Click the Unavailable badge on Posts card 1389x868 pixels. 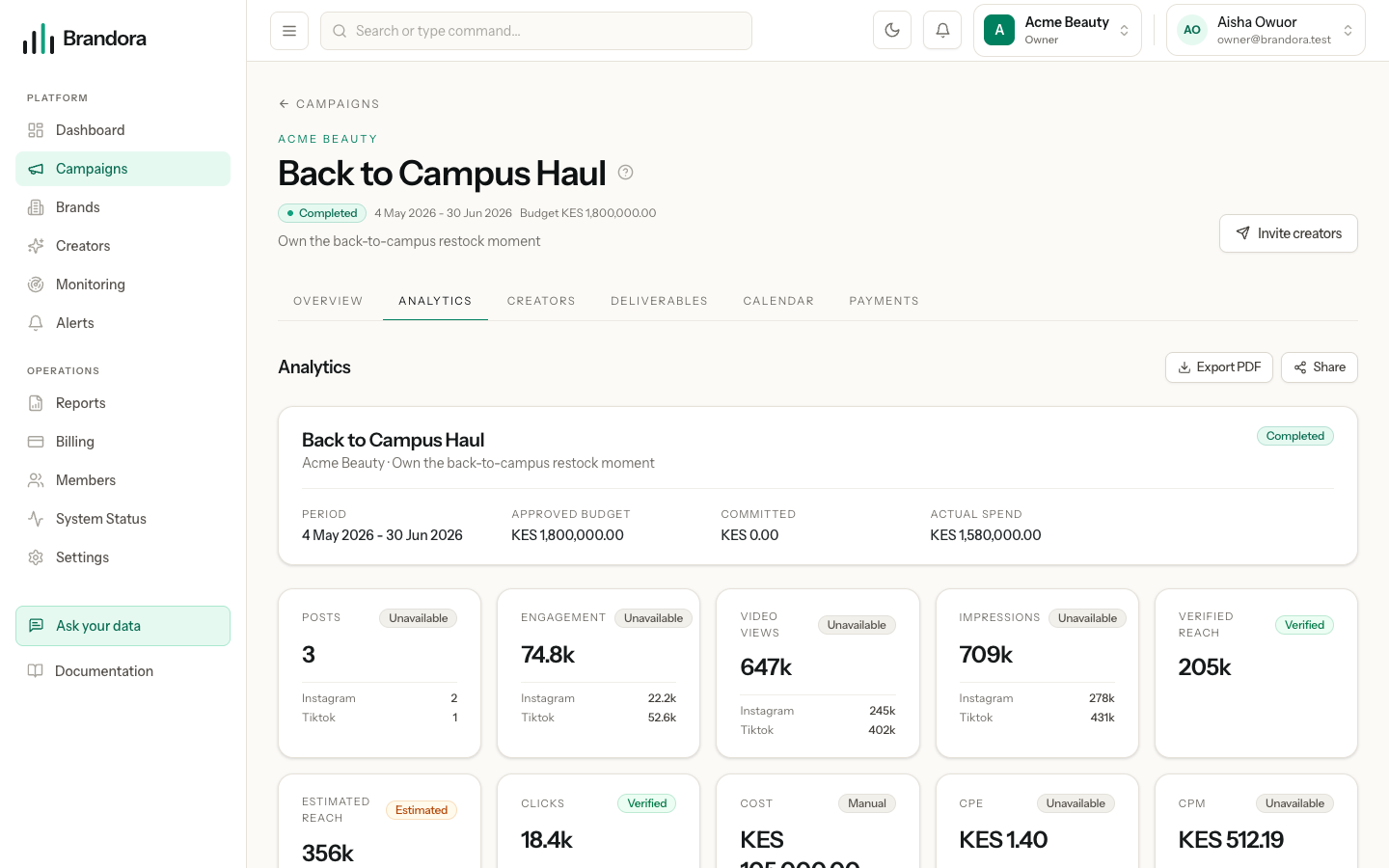419,618
